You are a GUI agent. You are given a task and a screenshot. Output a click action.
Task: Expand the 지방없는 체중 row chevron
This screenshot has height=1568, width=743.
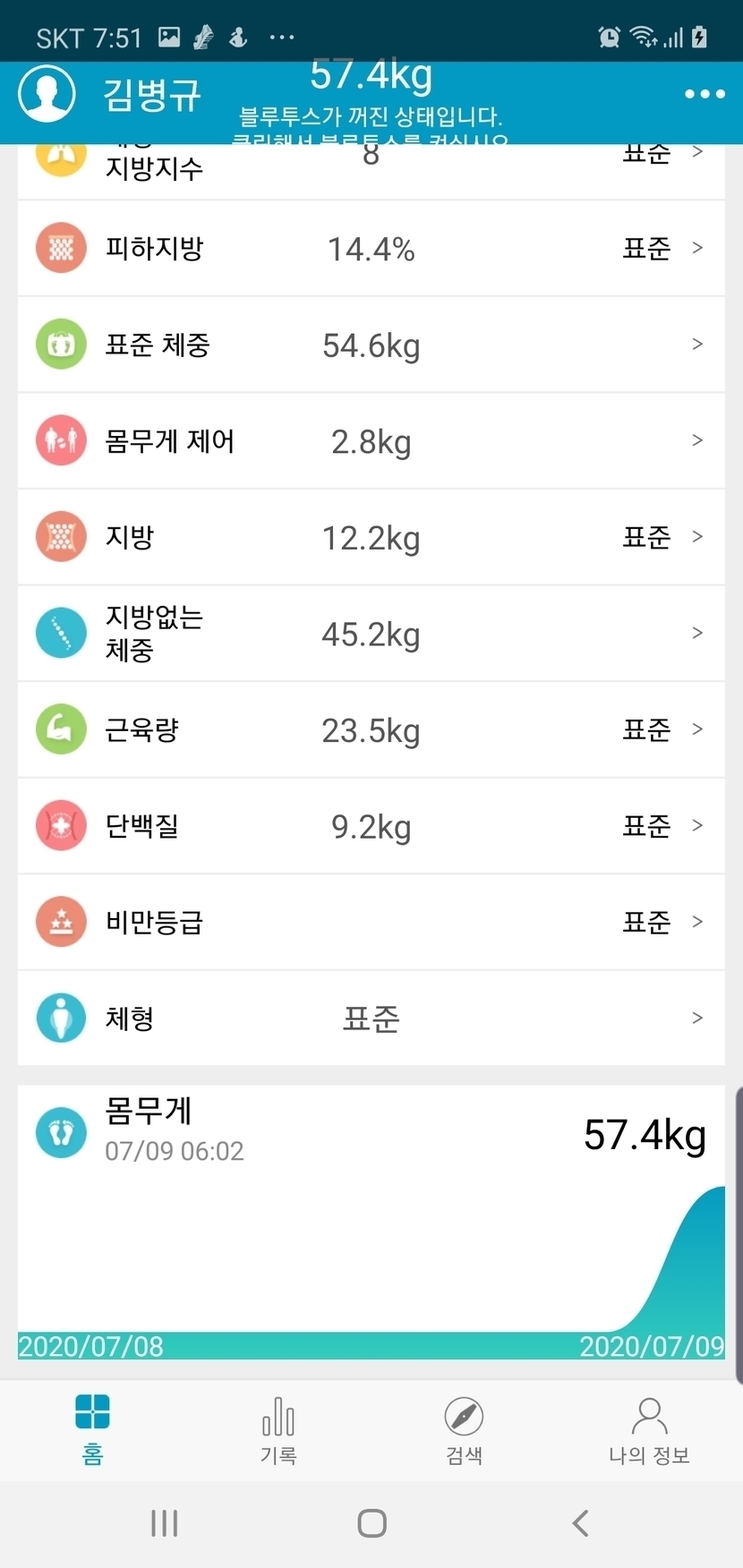697,633
